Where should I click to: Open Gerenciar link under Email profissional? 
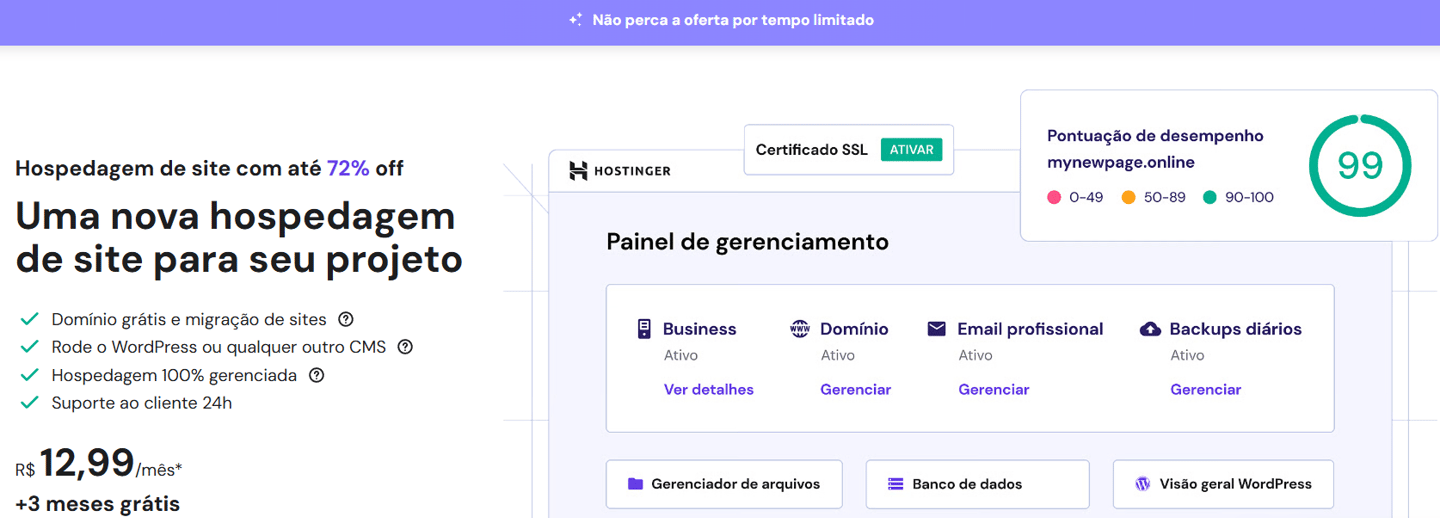pyautogui.click(x=994, y=390)
